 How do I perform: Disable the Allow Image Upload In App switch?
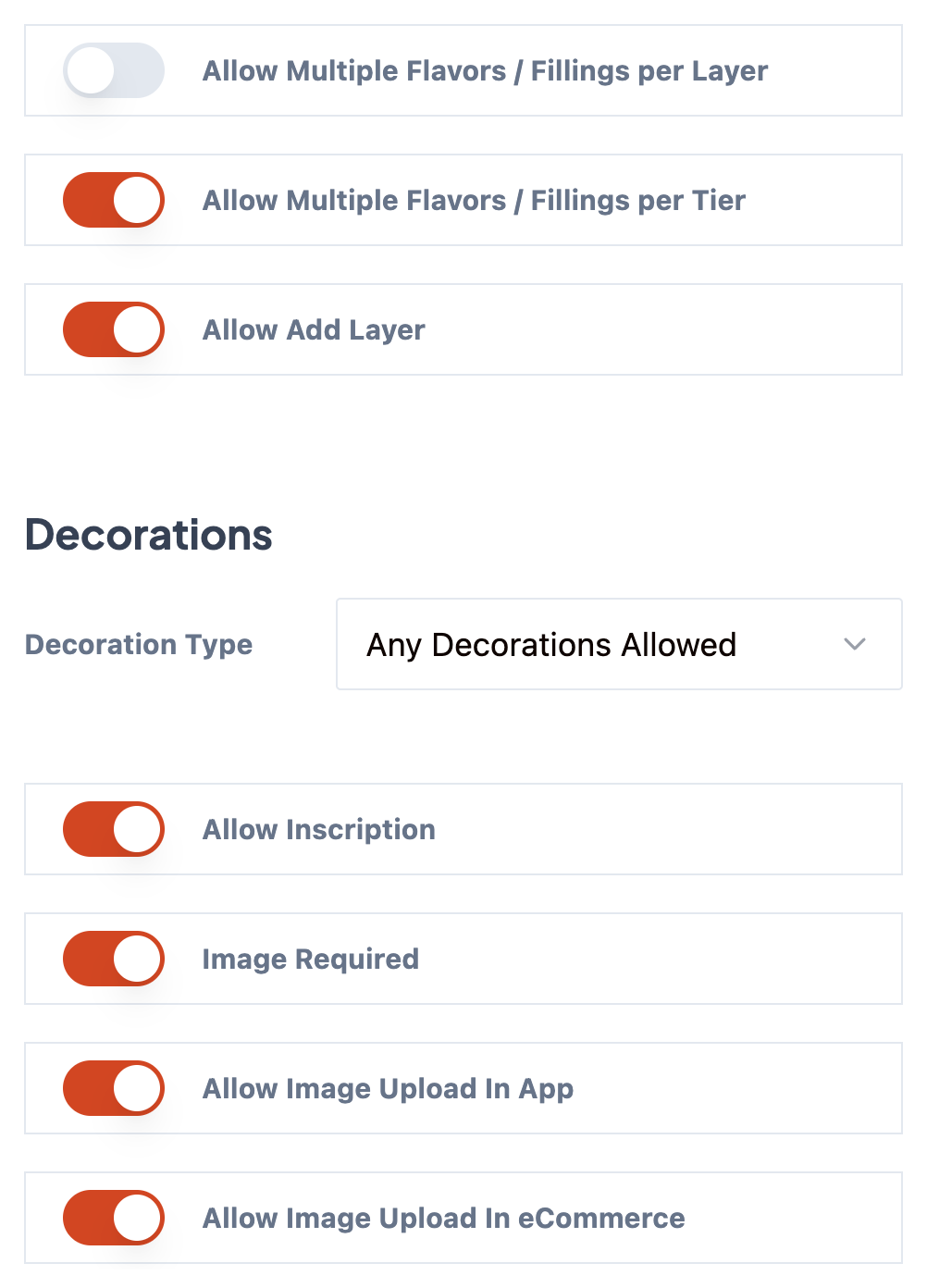pos(114,1088)
